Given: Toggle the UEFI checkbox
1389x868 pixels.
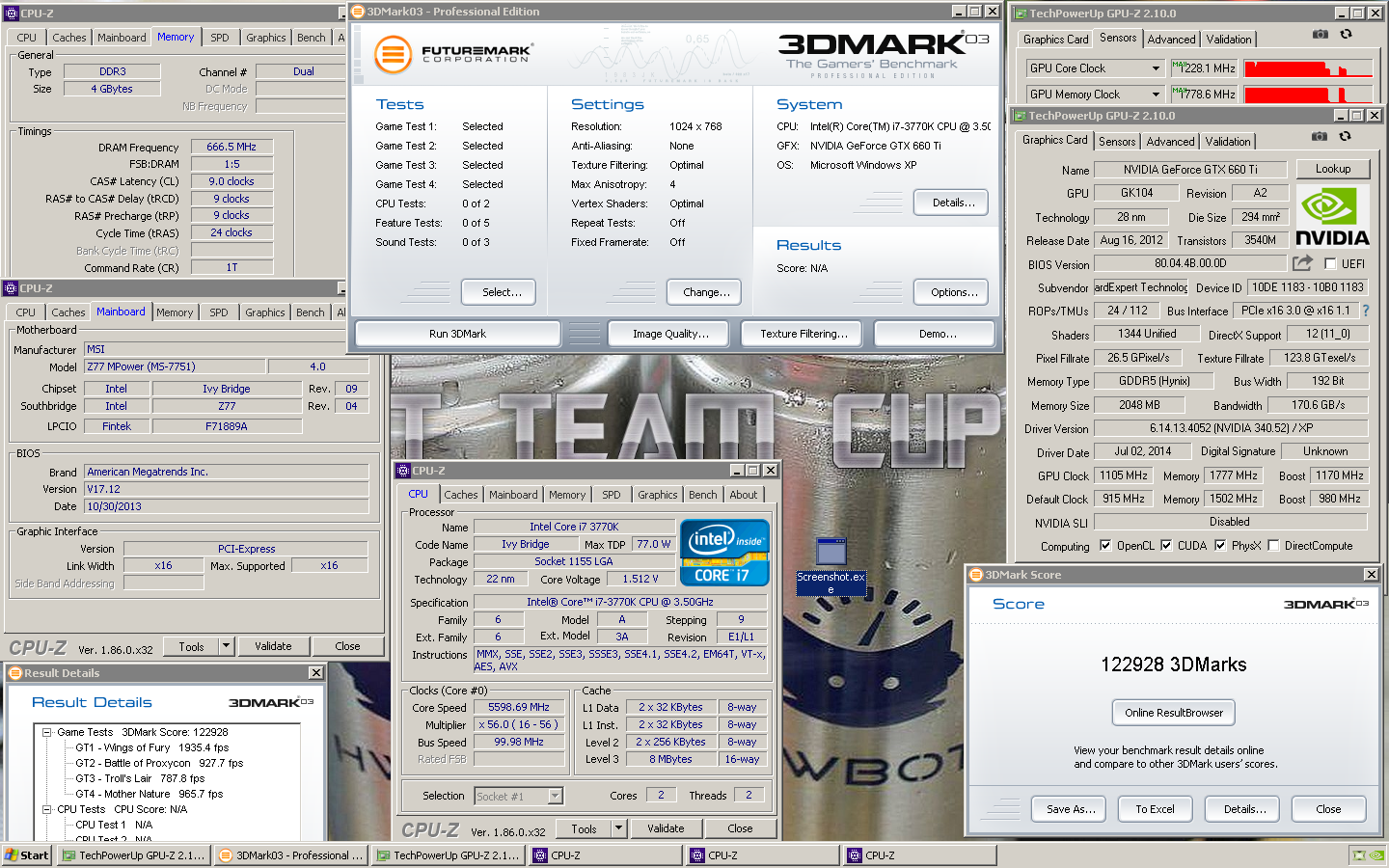Looking at the screenshot, I should coord(1330,263).
